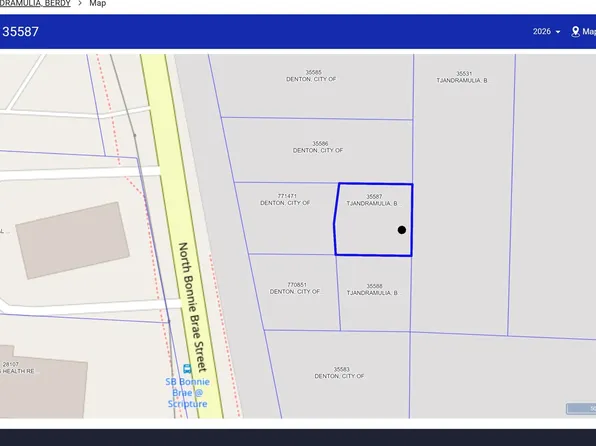Select parcel 35588 TJANDRAMULIA, B
This screenshot has height=446, width=596.
pos(372,289)
